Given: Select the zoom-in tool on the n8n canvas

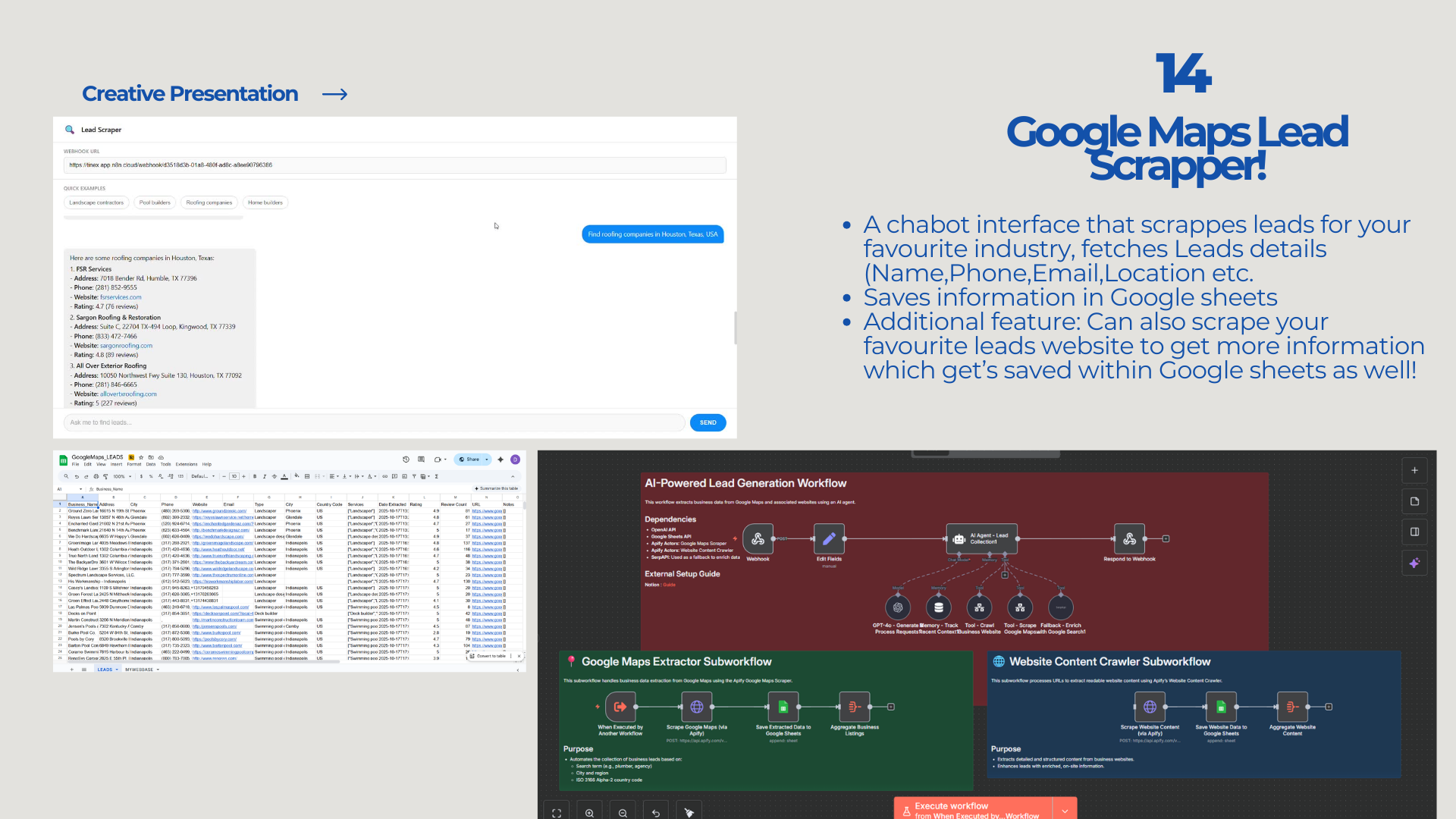Looking at the screenshot, I should click(590, 811).
